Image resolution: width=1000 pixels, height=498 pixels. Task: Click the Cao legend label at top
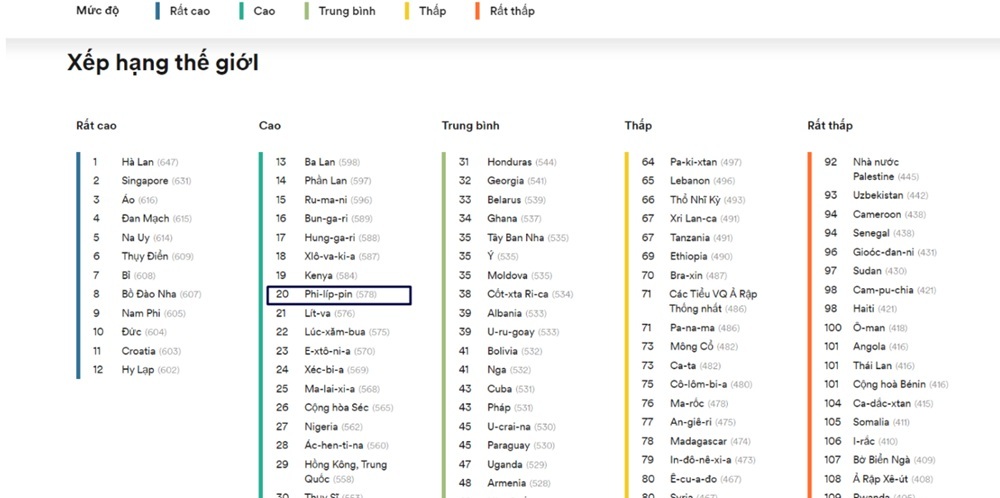point(264,11)
